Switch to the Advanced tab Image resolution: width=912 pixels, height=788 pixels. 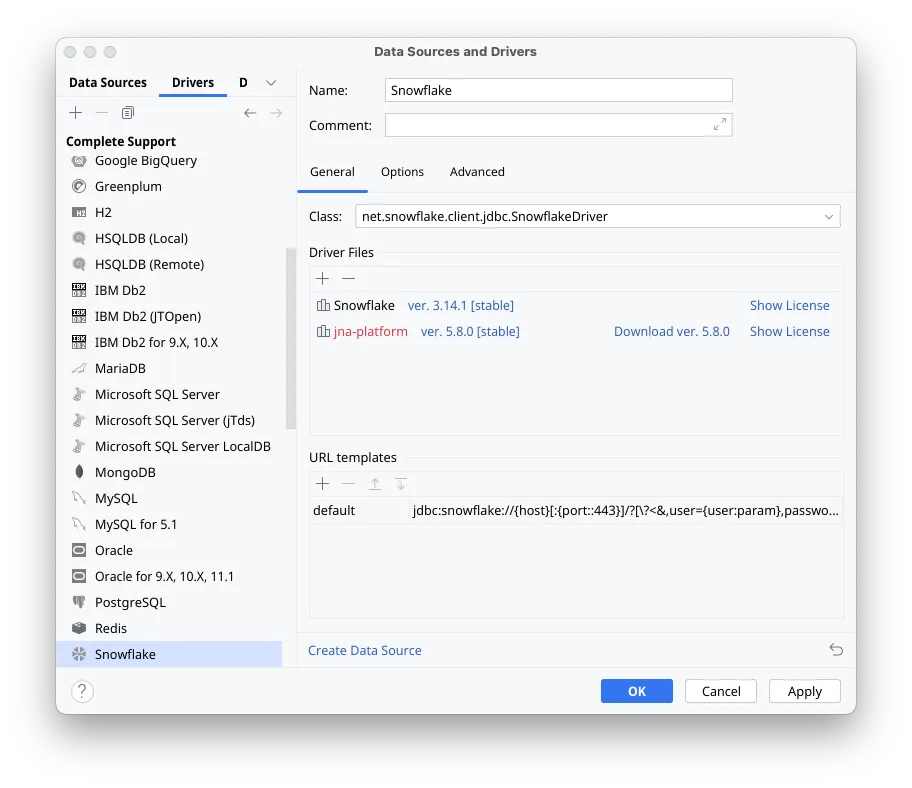pyautogui.click(x=477, y=172)
